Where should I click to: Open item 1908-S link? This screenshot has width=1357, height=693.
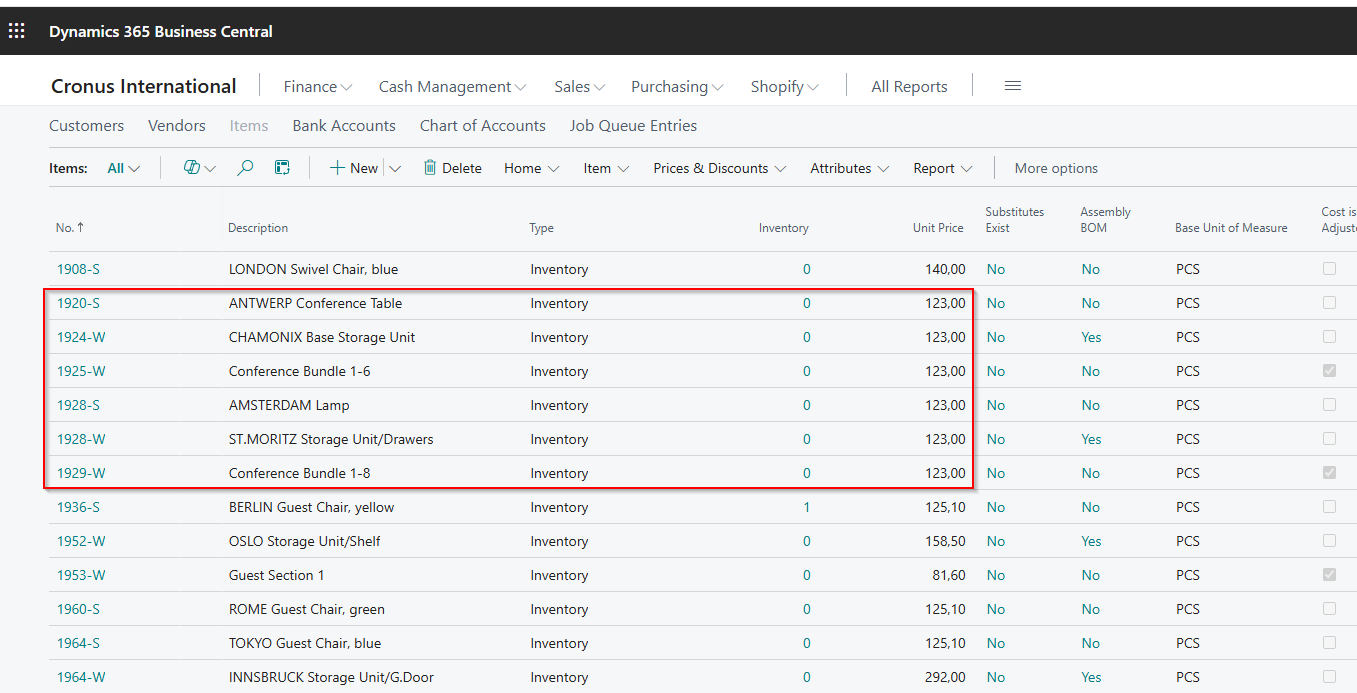78,269
